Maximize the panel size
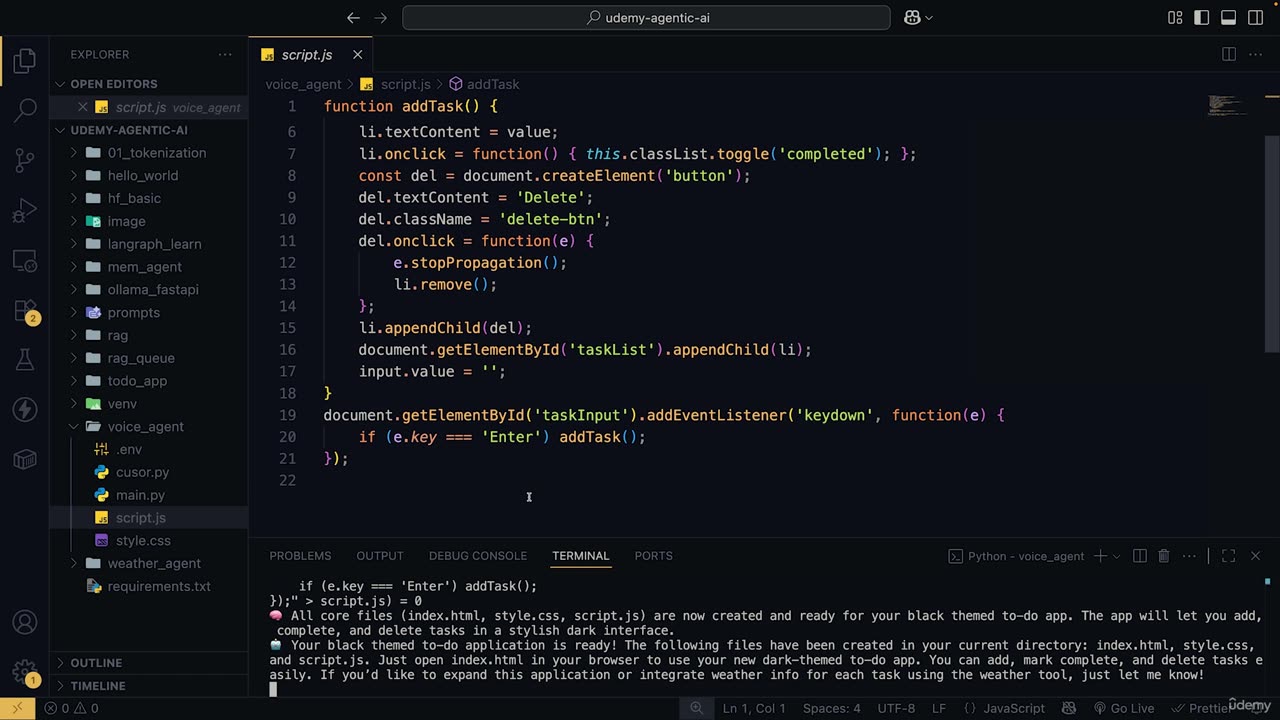The image size is (1280, 720). coord(1229,556)
